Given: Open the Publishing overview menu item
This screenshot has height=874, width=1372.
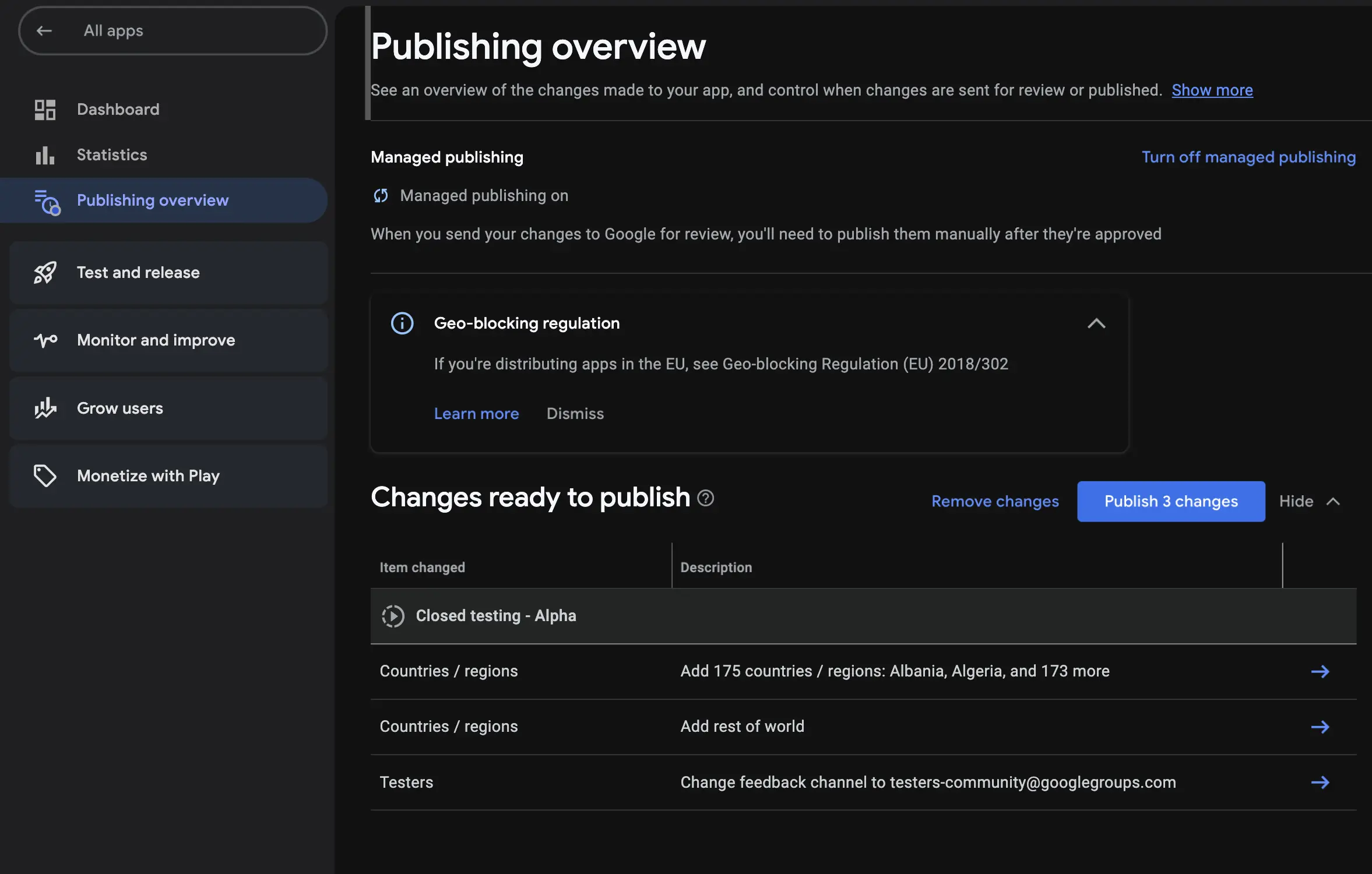Looking at the screenshot, I should click(153, 200).
